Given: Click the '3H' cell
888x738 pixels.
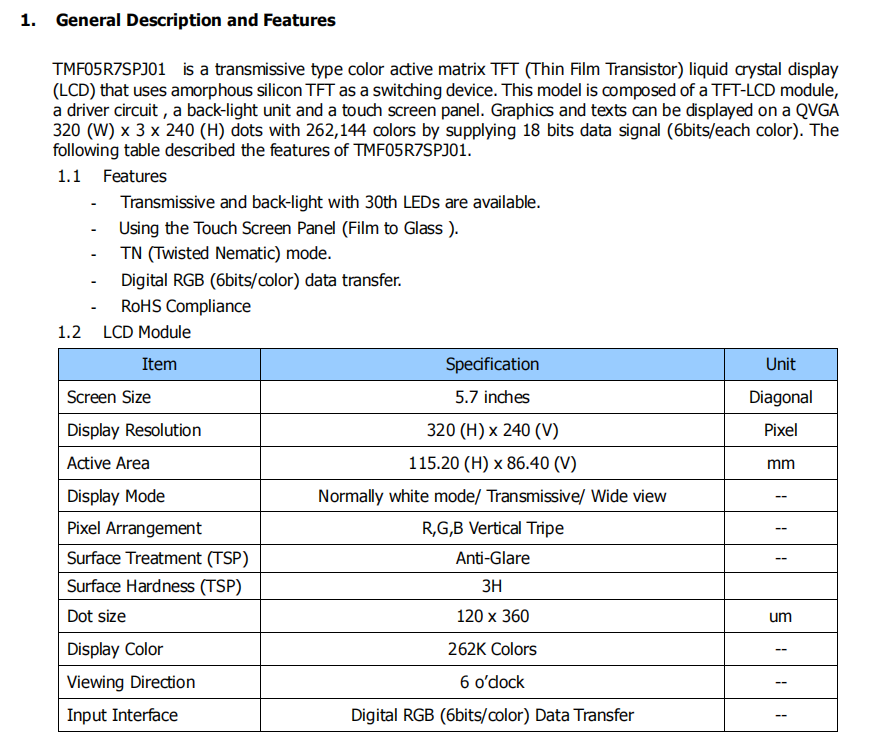Looking at the screenshot, I should click(492, 586).
